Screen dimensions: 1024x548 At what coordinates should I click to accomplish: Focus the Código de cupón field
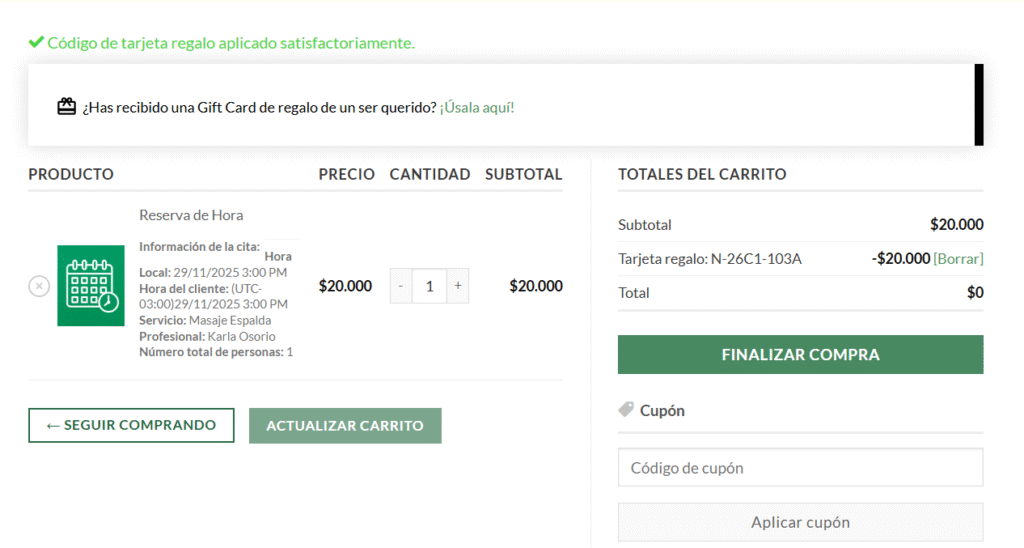tap(800, 467)
